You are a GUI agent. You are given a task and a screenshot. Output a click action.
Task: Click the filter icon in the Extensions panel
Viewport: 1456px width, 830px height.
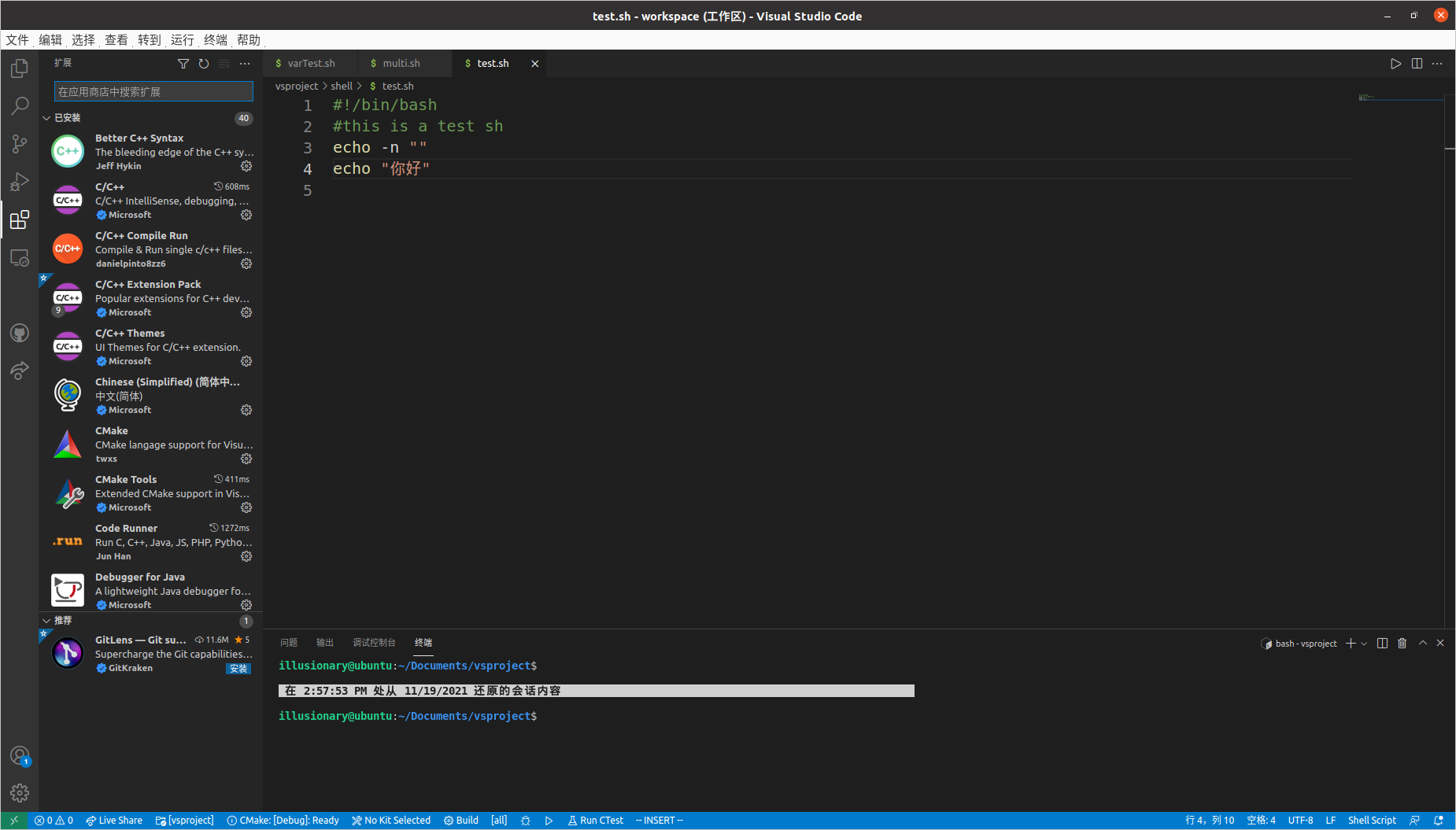coord(183,64)
